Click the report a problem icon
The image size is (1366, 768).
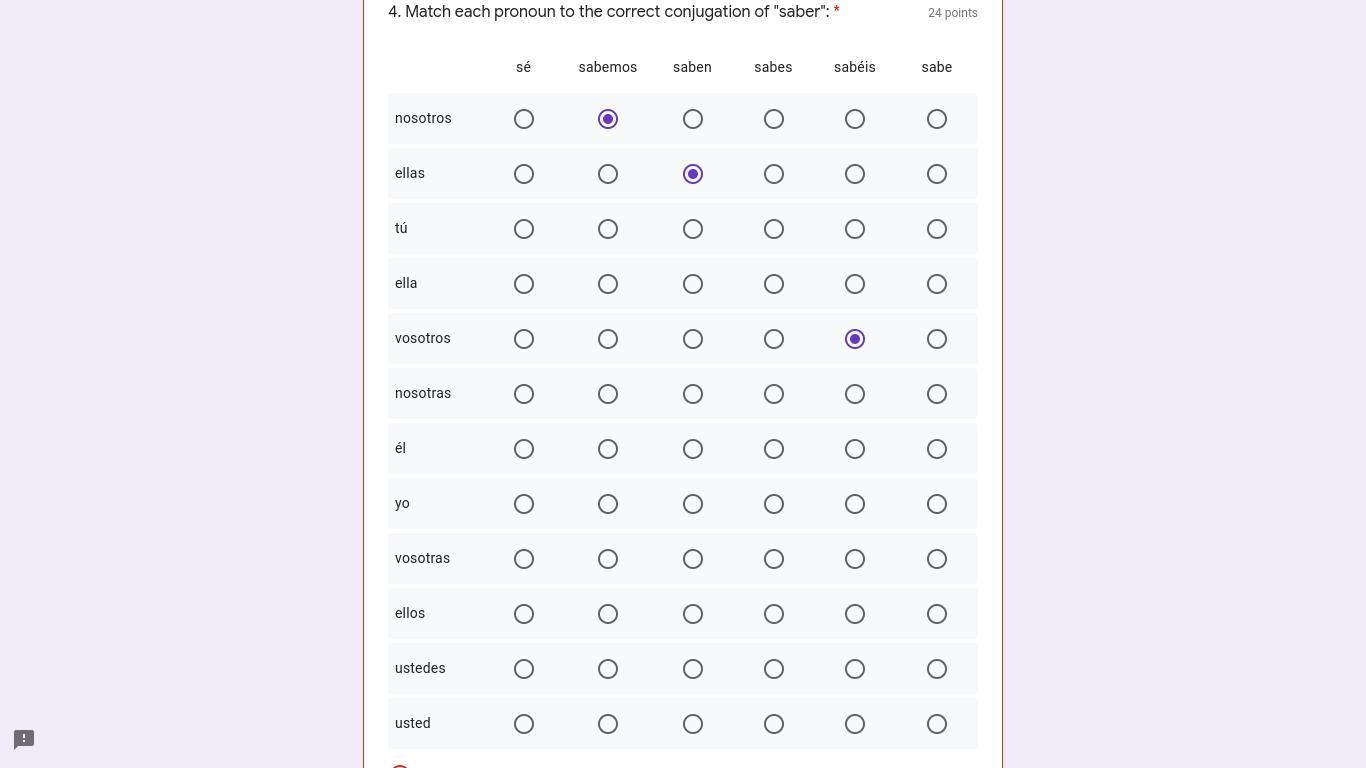pos(24,740)
